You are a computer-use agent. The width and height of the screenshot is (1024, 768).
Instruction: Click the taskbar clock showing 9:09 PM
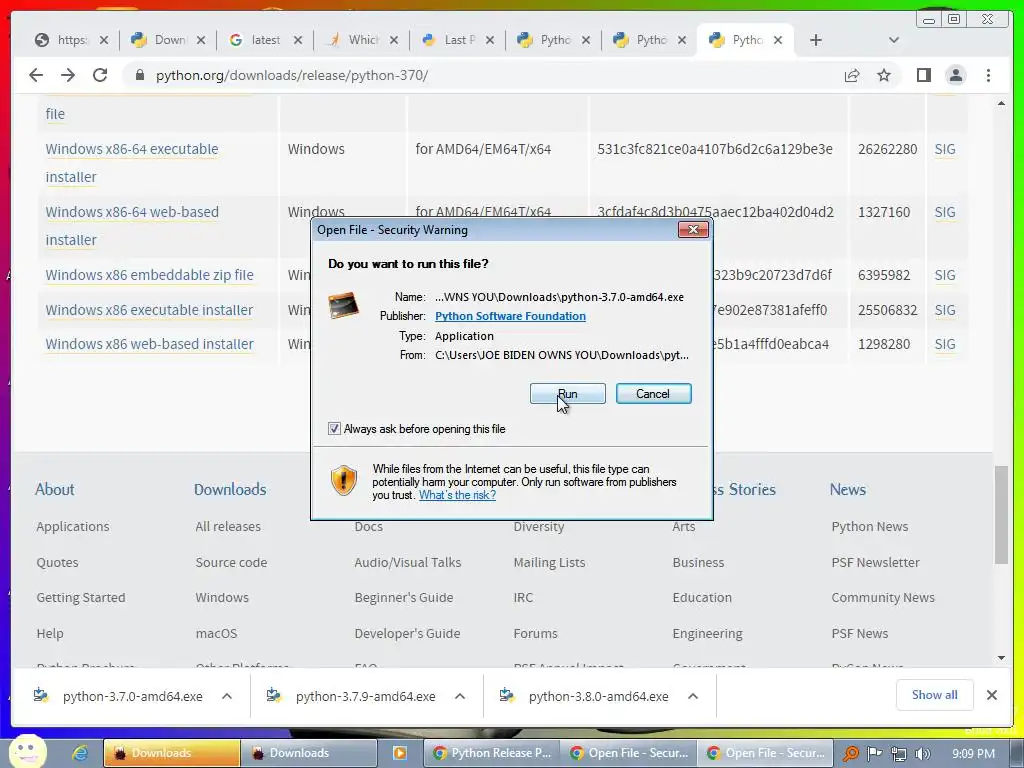(x=973, y=754)
